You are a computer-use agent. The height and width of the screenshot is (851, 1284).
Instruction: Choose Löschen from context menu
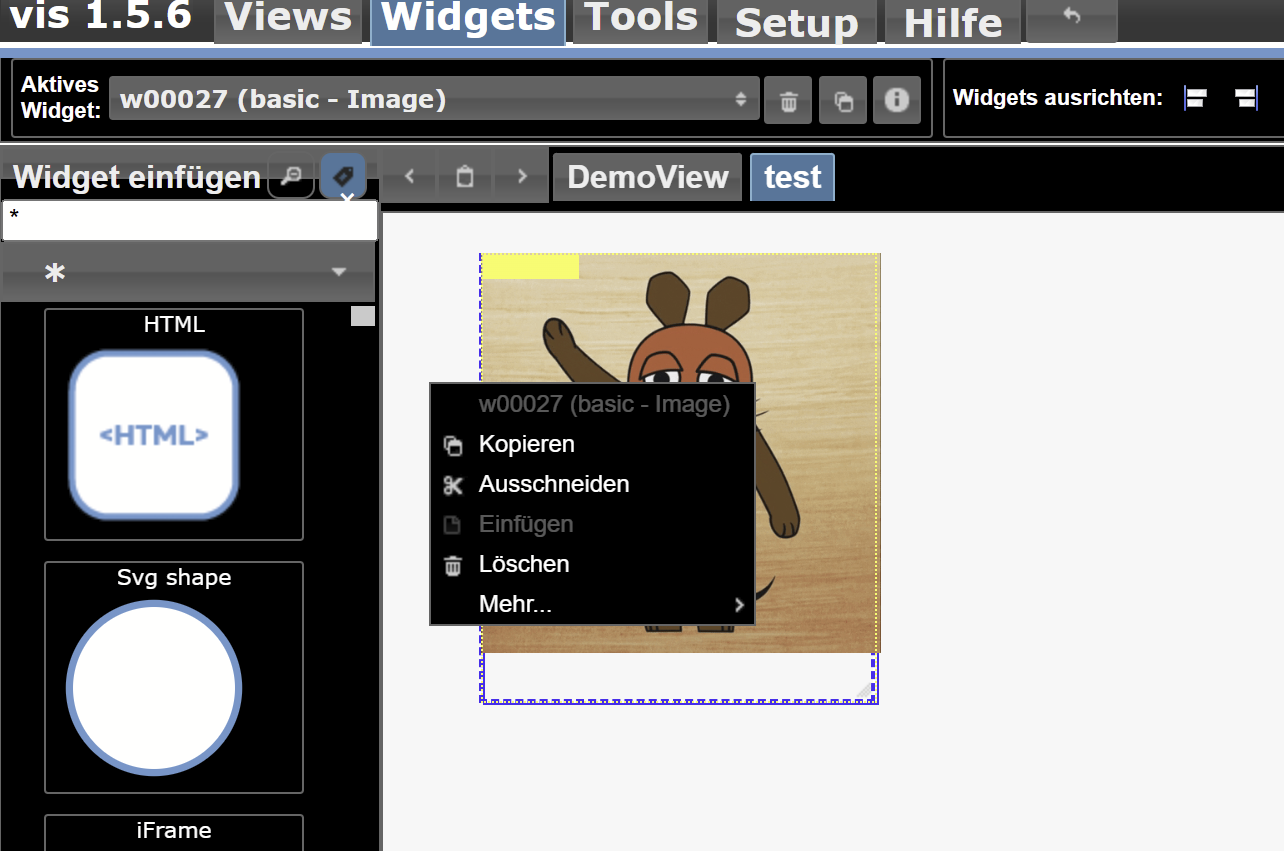592,564
